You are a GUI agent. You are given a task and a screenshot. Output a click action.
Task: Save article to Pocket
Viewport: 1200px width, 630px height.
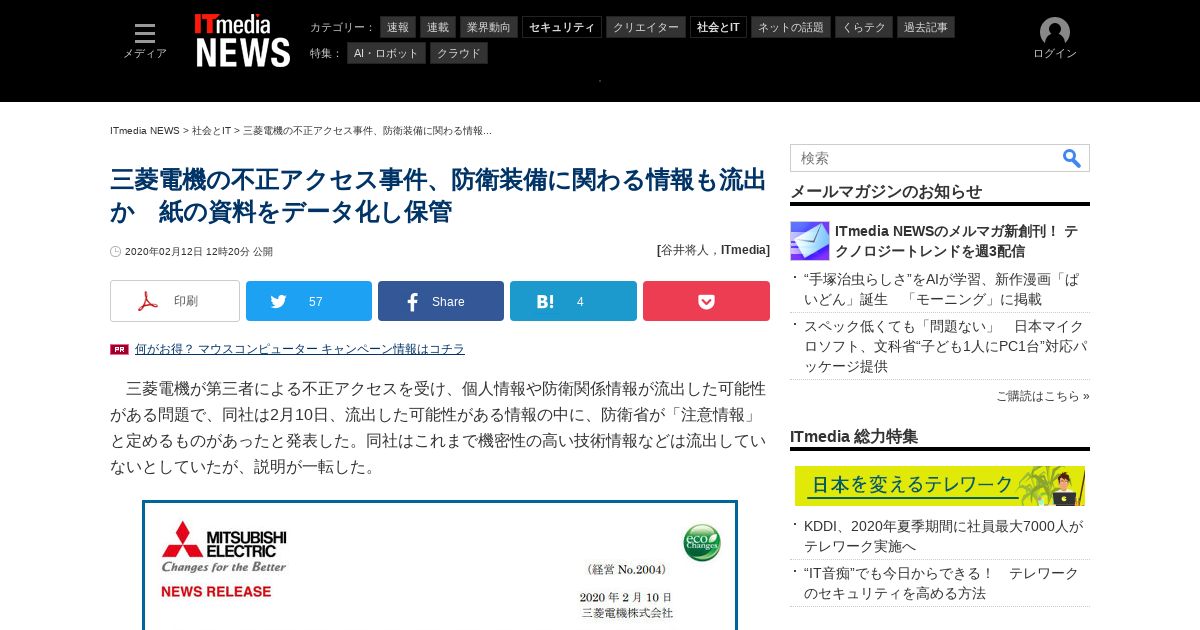(x=706, y=301)
